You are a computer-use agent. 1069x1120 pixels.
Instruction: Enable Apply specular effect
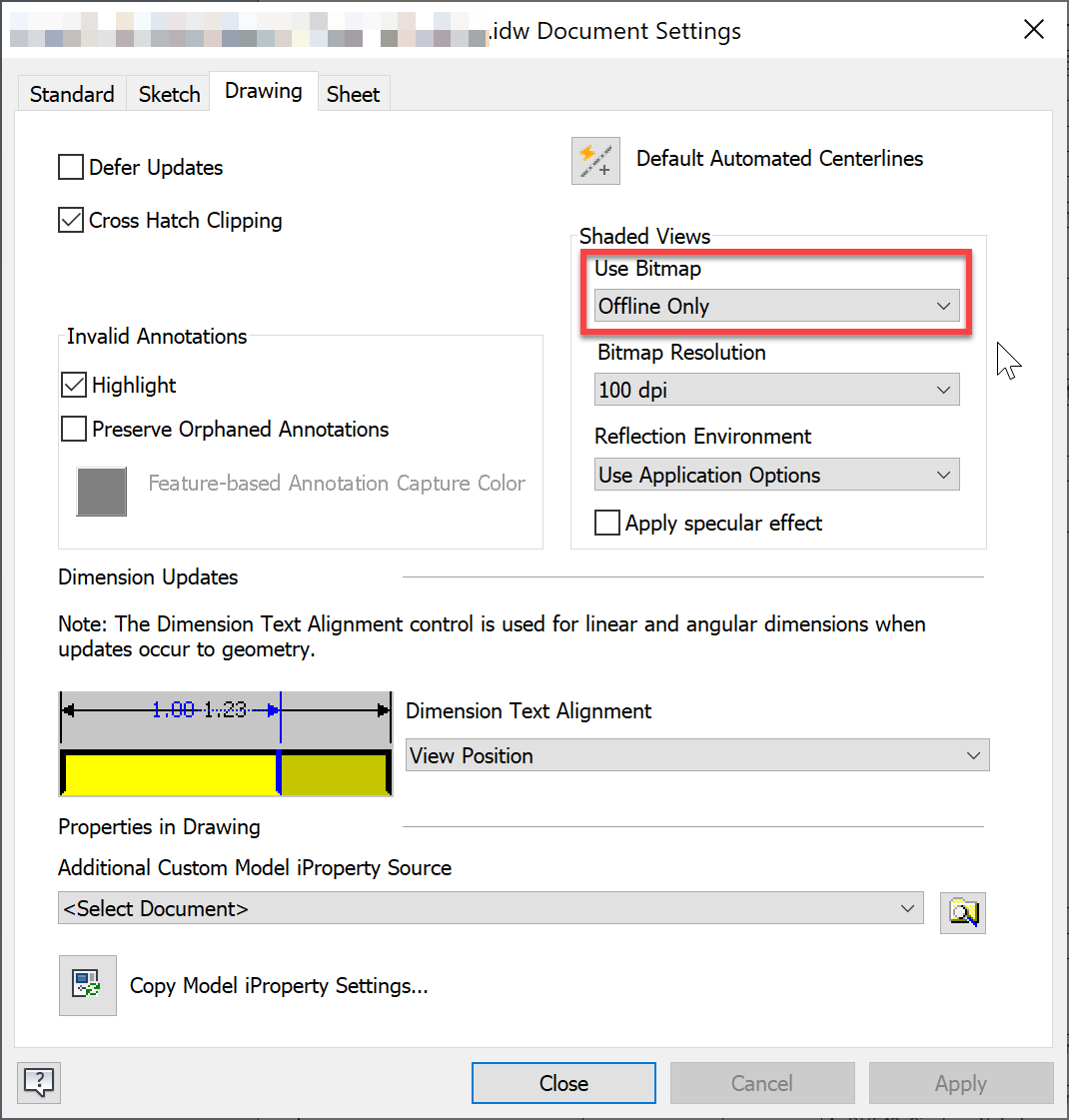click(x=607, y=523)
